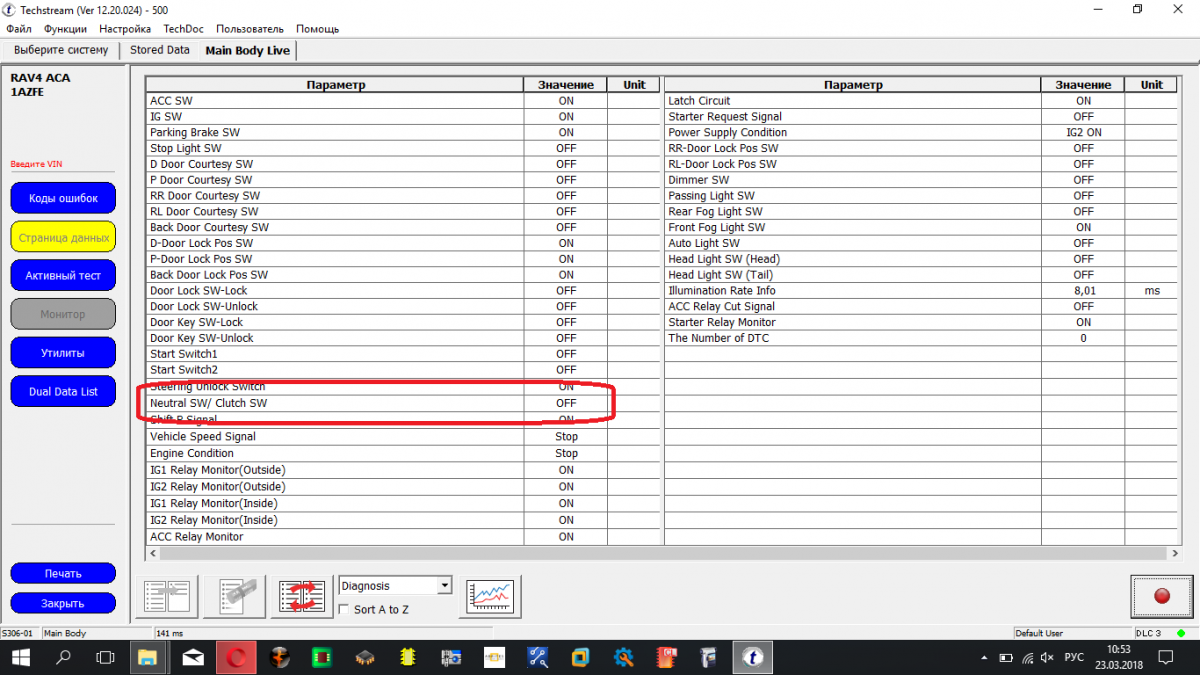Open the taskbar search icon

(x=63, y=657)
